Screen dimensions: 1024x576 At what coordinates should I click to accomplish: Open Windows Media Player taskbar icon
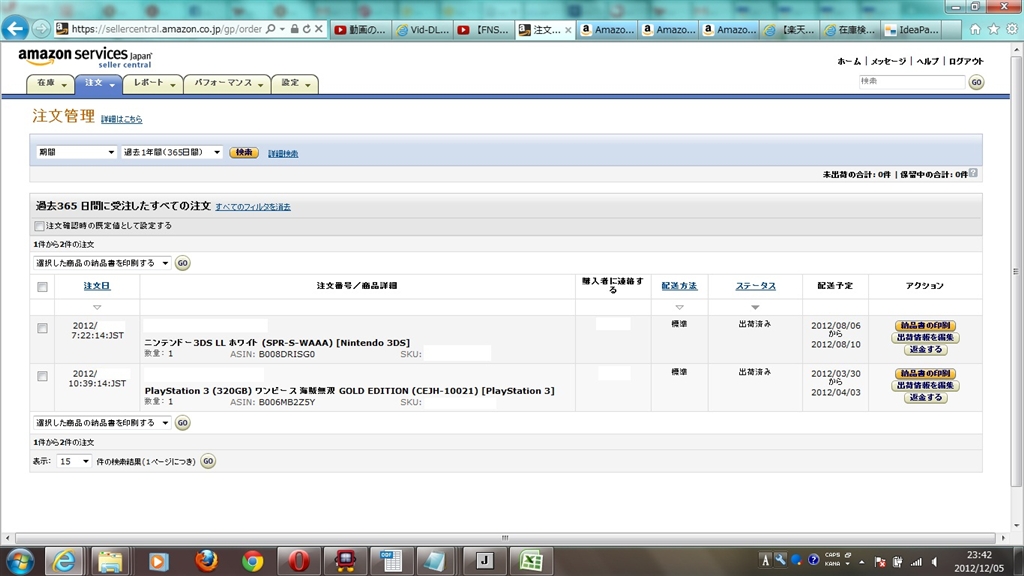tap(158, 561)
